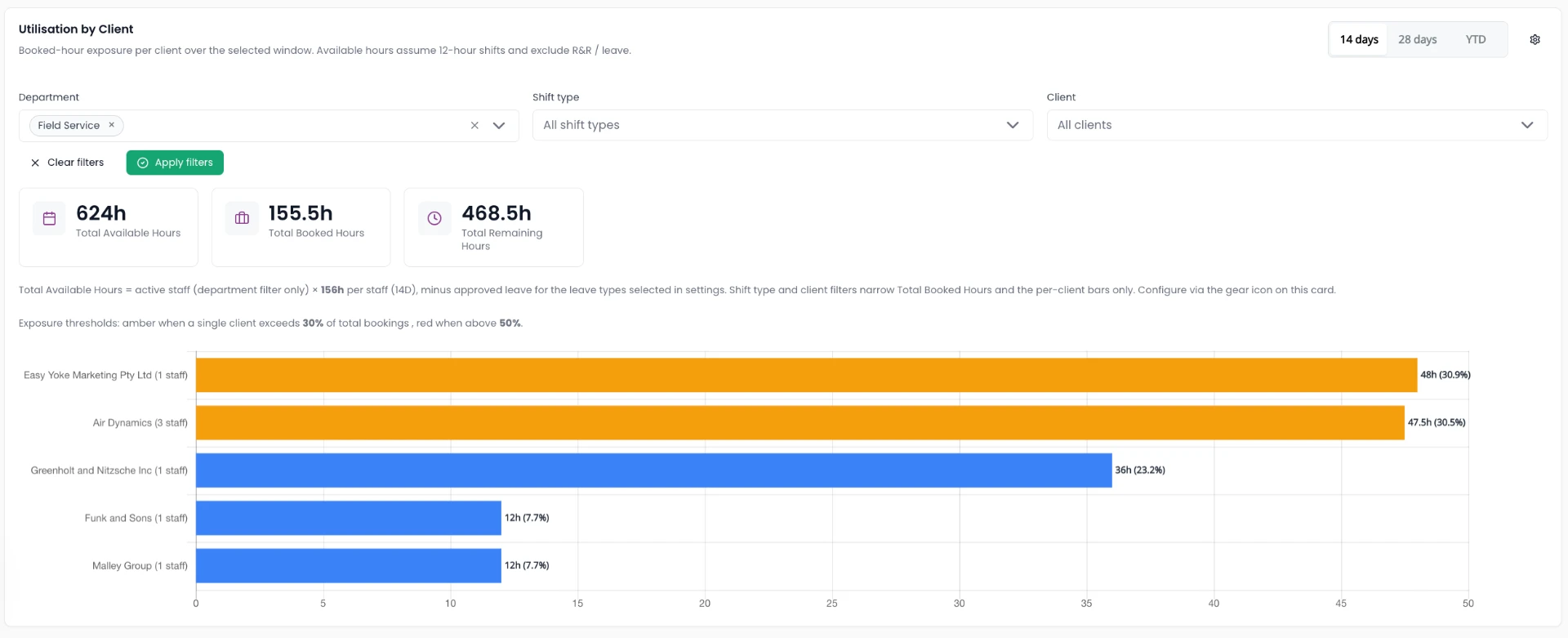Click the Clear filters button
Screen dimensions: 1568x638
click(68, 163)
